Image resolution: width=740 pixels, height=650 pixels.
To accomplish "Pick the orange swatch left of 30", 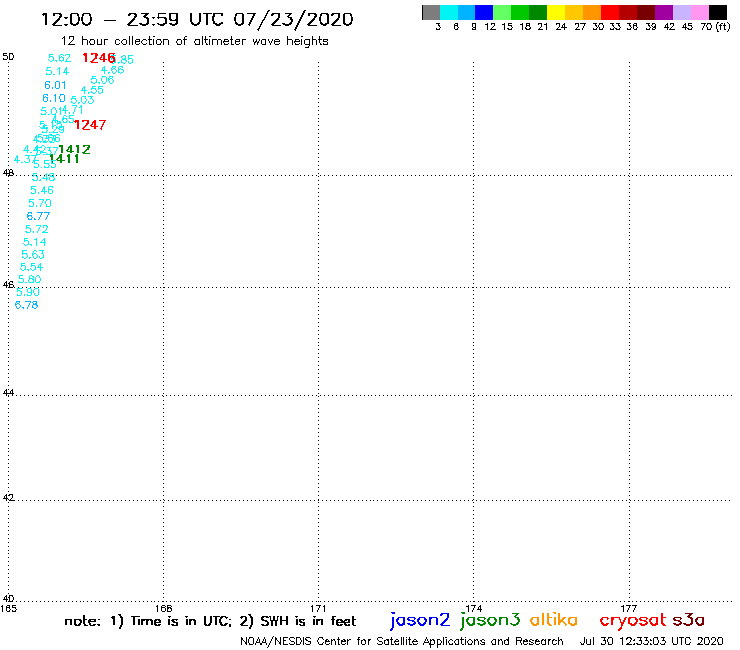I will 592,12.
